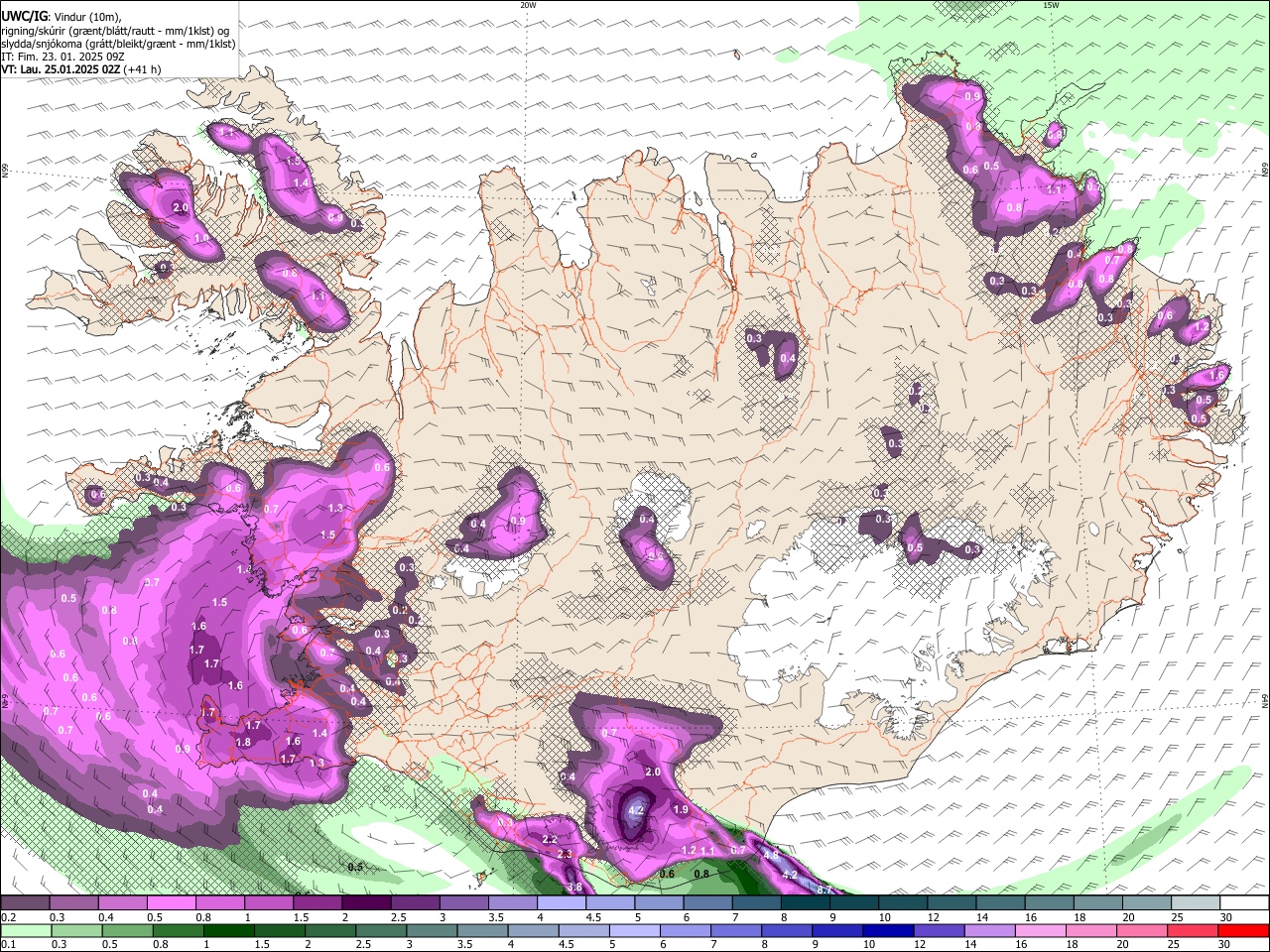The height and width of the screenshot is (952, 1270).
Task: Select the bottom-row lilac swatch between 14 and 16
Action: pyautogui.click(x=990, y=930)
